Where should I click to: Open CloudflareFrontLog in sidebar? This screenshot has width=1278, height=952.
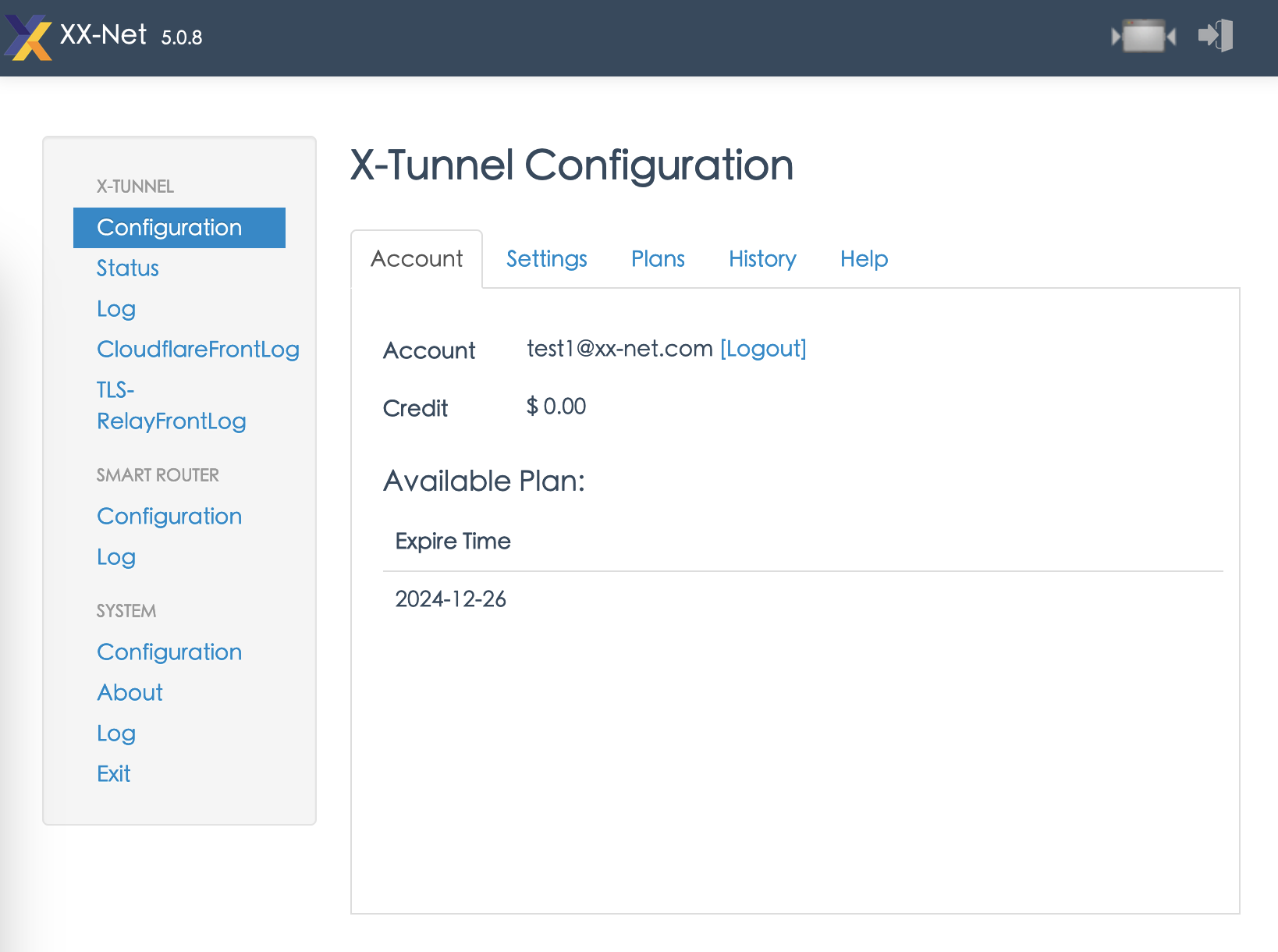(198, 350)
